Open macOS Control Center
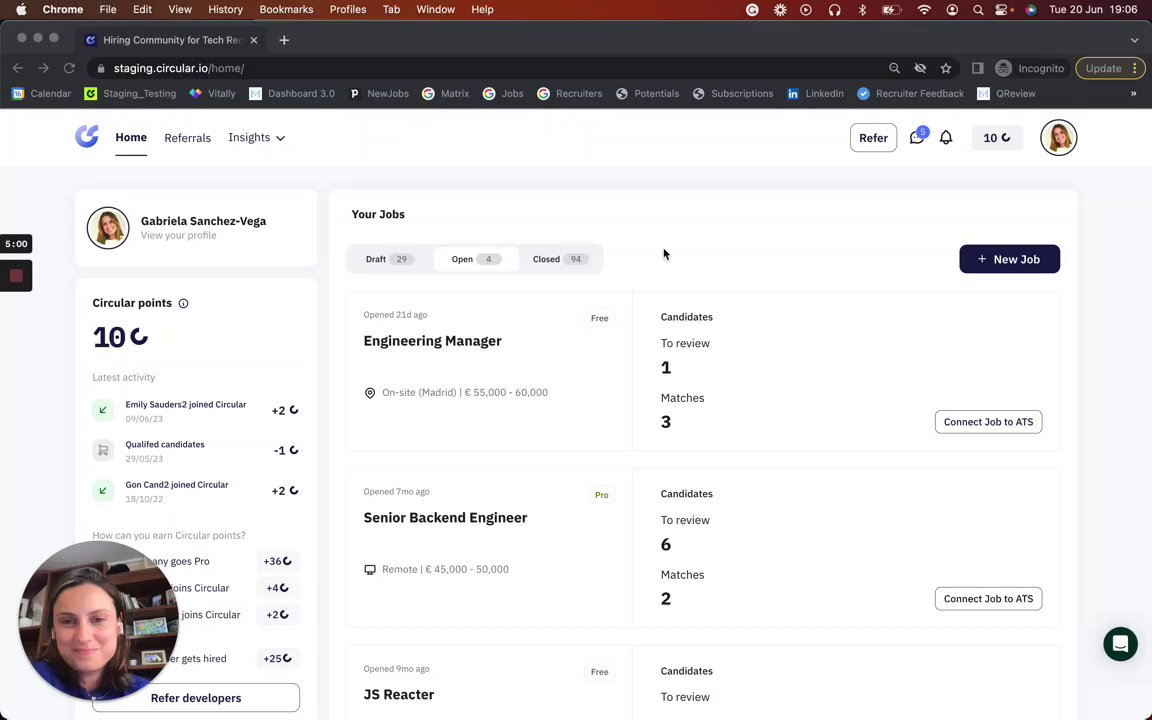This screenshot has width=1152, height=720. (x=1003, y=10)
